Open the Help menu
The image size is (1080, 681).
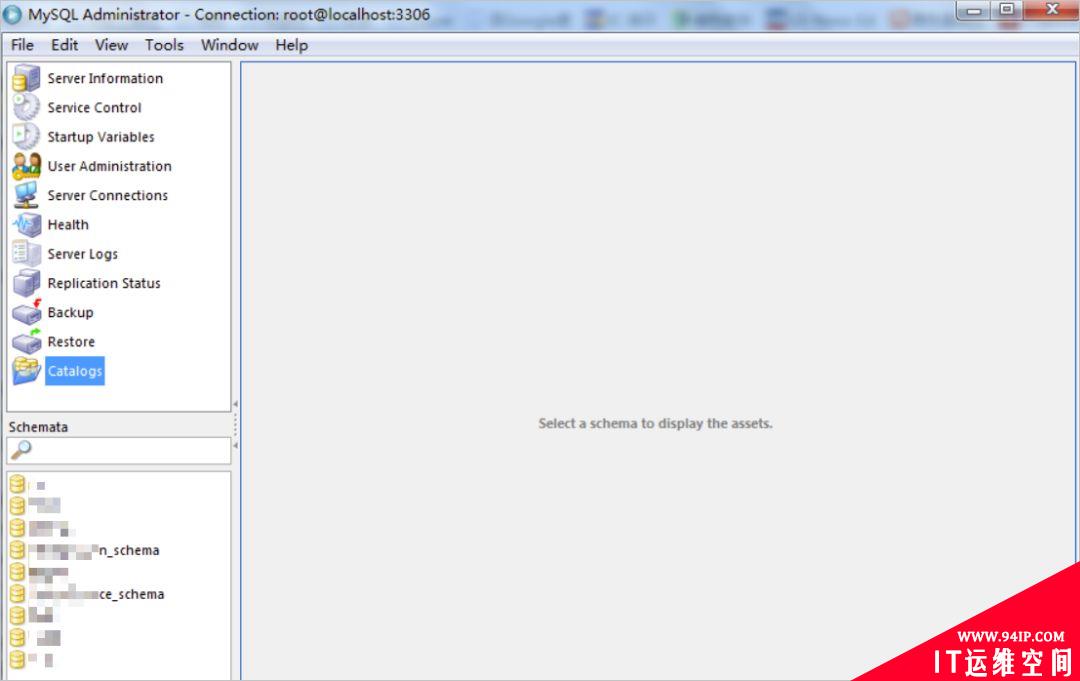point(291,45)
